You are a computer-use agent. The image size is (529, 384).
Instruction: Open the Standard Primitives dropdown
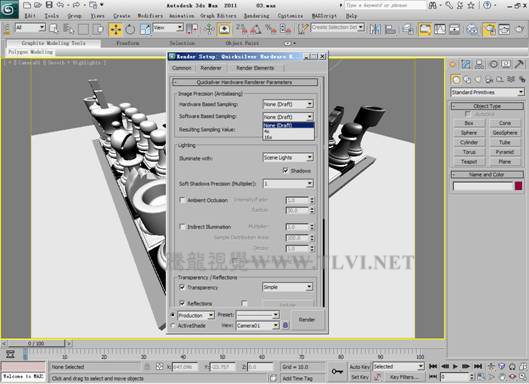click(x=487, y=92)
